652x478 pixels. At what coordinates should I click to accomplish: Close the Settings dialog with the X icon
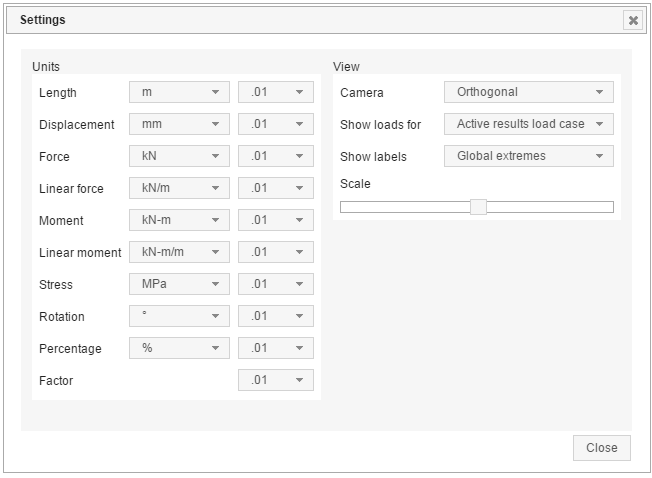click(632, 20)
